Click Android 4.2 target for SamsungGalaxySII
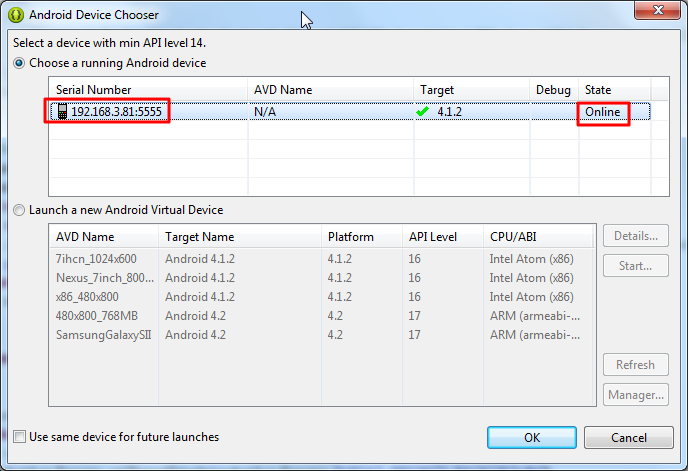688x471 pixels. pos(195,335)
